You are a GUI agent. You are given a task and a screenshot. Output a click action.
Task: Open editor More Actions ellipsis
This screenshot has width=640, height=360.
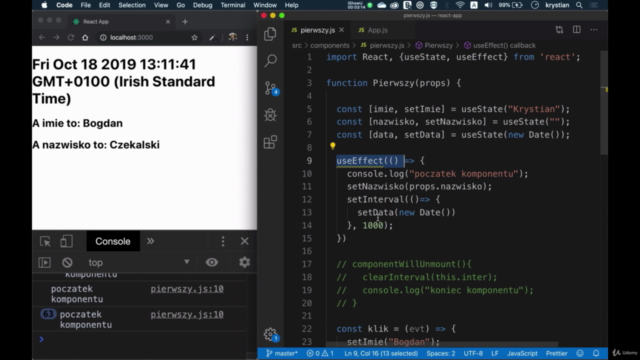click(x=594, y=29)
